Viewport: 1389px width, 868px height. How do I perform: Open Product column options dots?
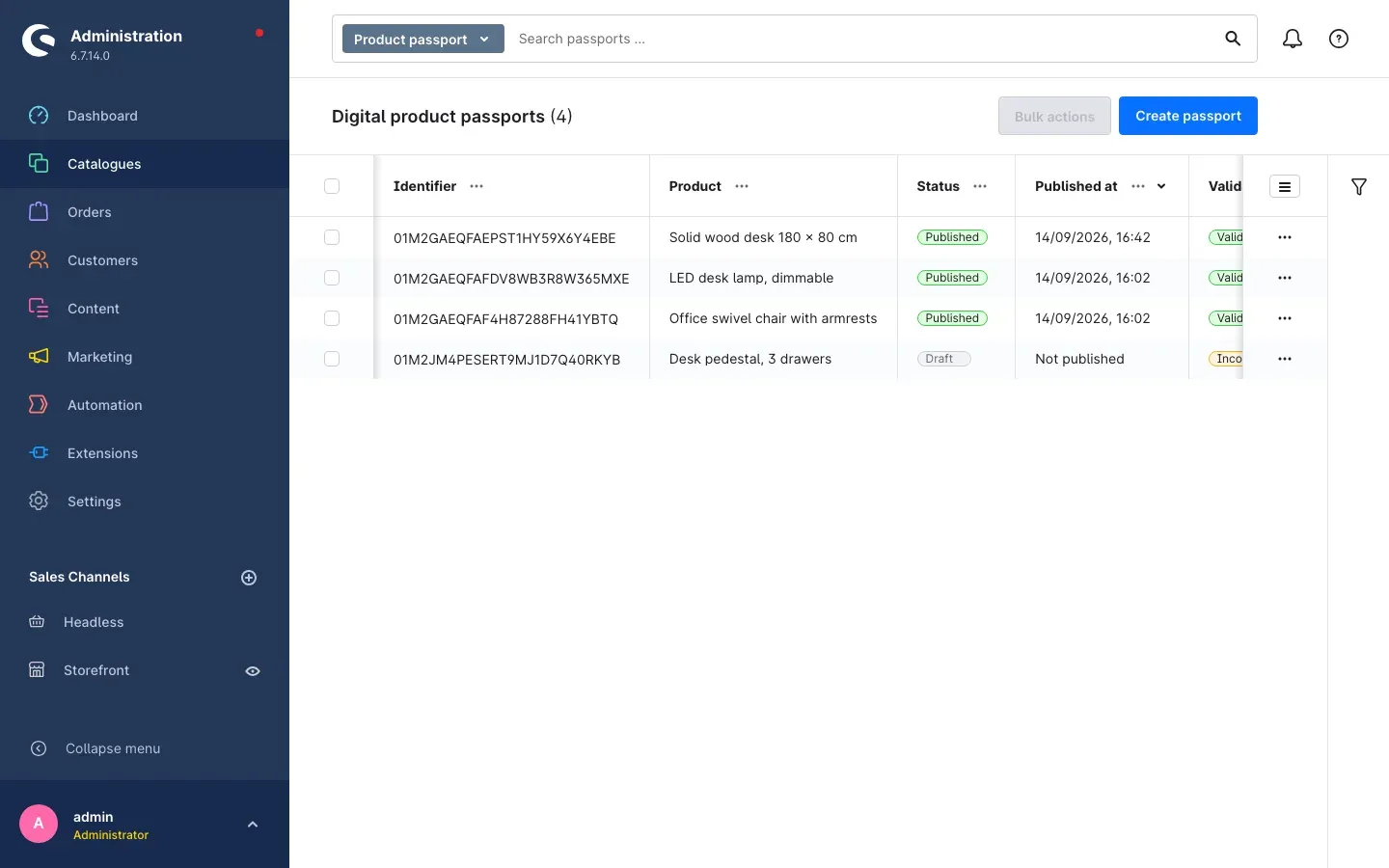pos(742,186)
